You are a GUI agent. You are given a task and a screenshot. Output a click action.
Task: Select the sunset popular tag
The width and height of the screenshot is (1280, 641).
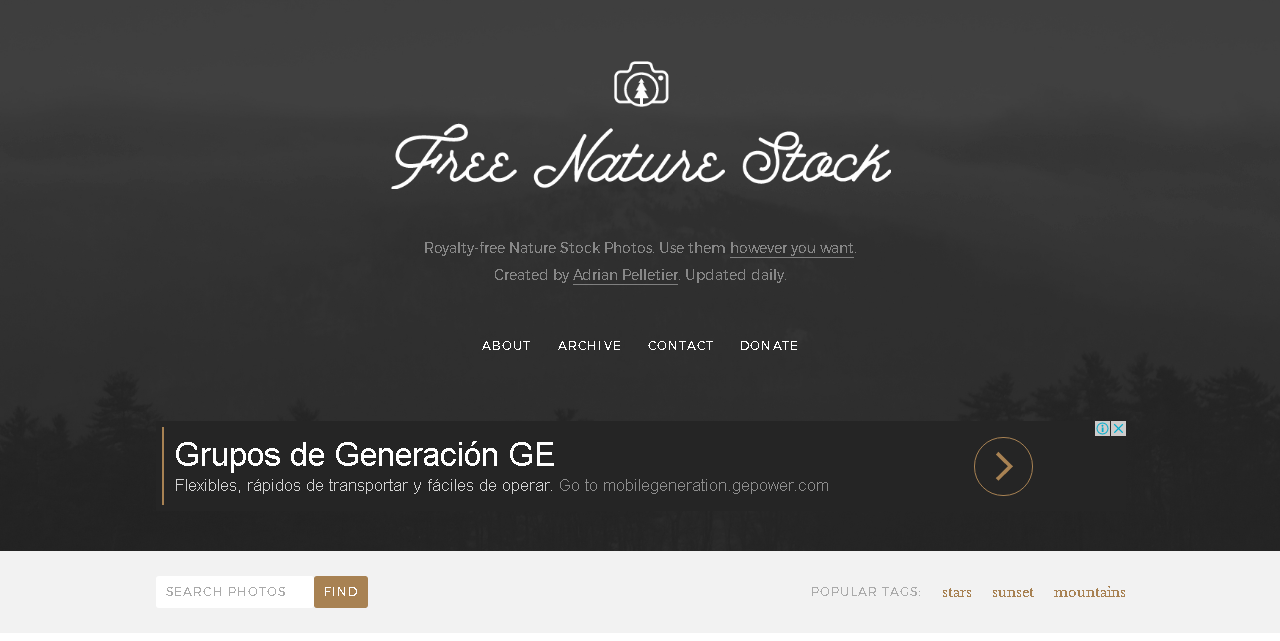pyautogui.click(x=1013, y=592)
